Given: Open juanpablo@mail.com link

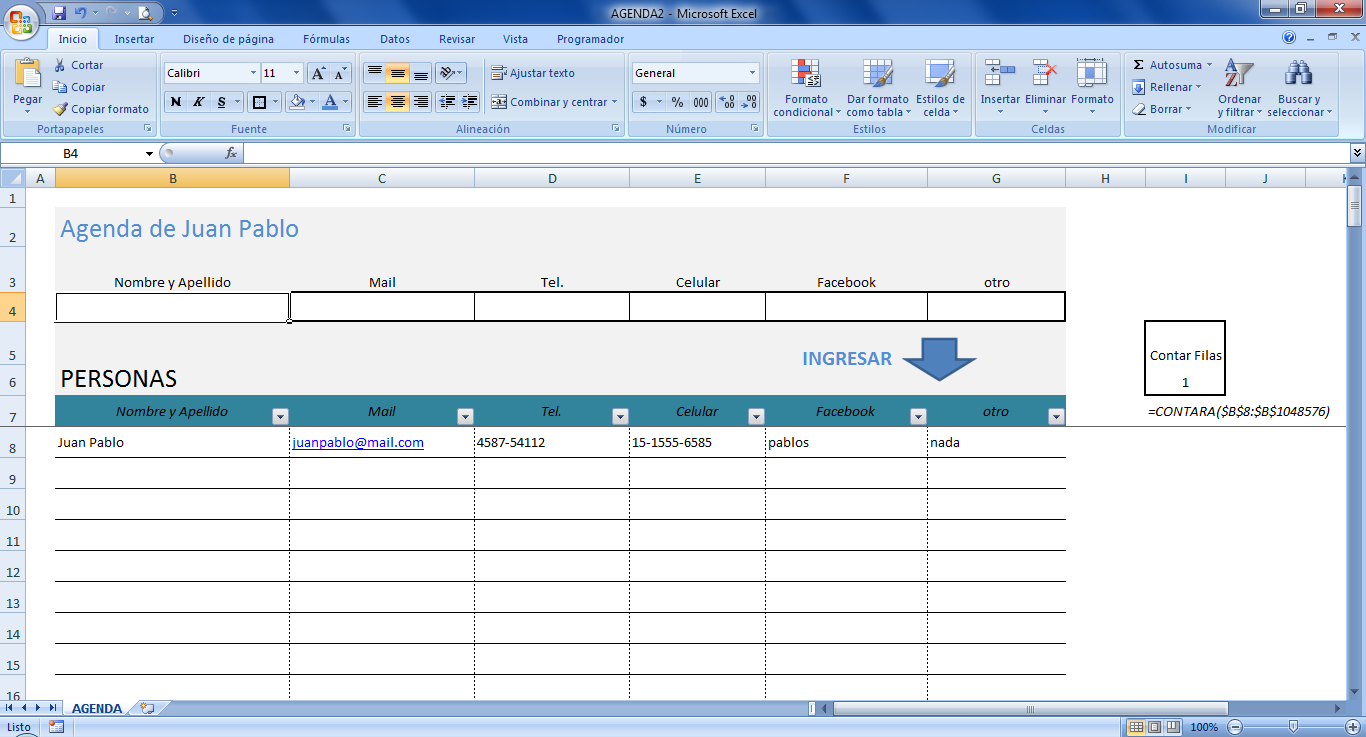Looking at the screenshot, I should pos(358,442).
